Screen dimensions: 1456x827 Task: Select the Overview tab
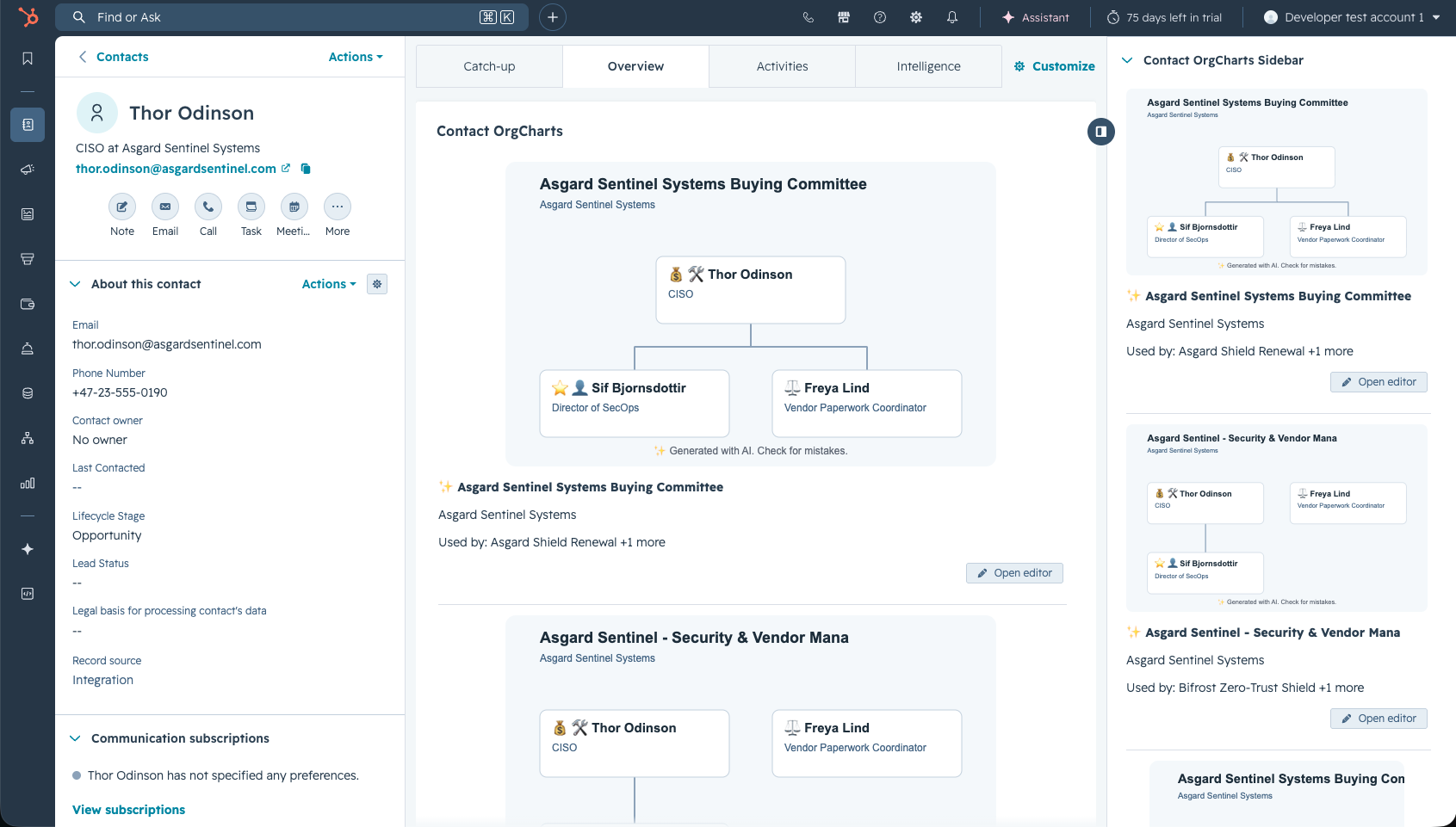click(635, 66)
